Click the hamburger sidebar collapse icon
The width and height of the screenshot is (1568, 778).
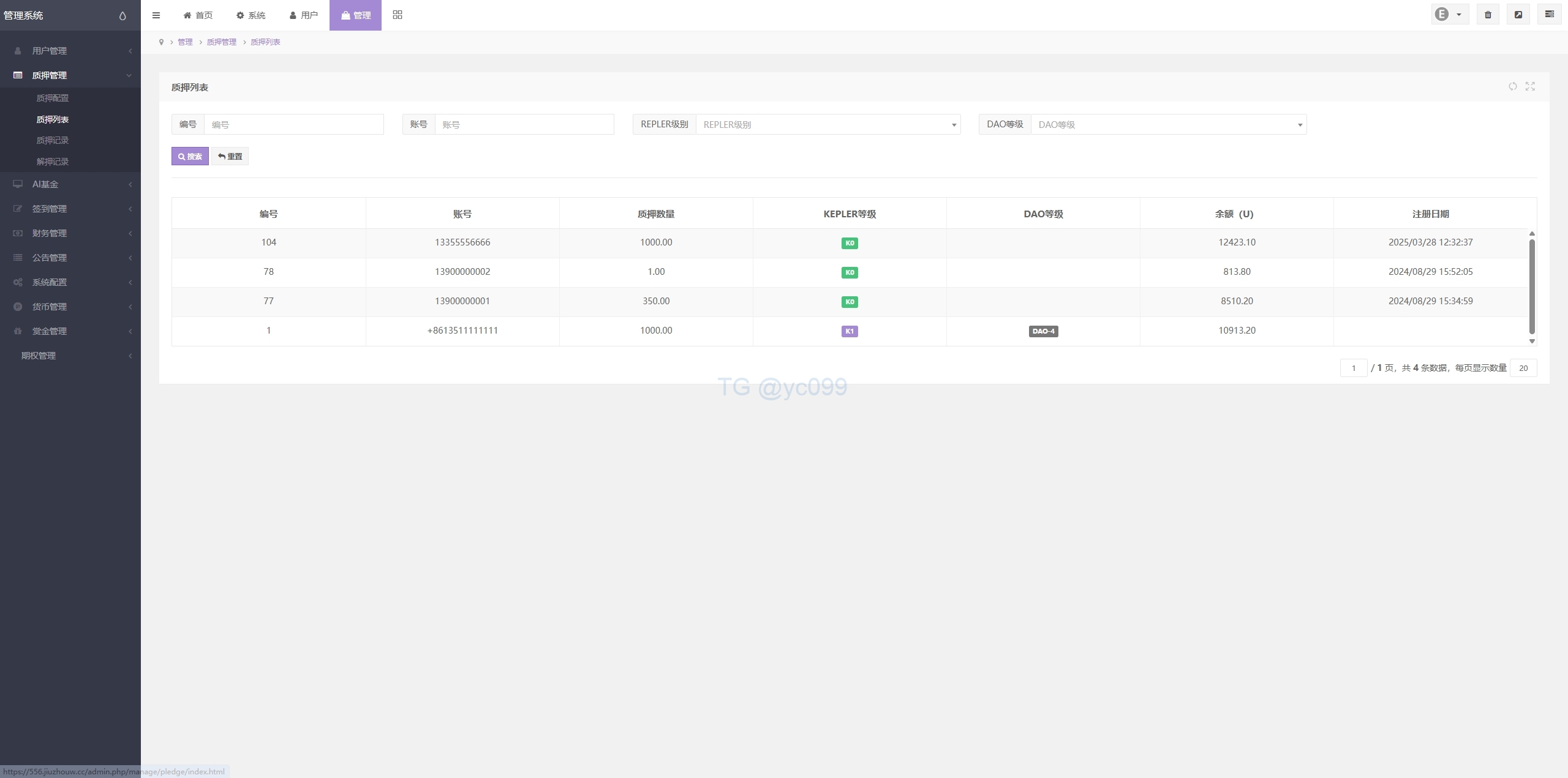(156, 15)
